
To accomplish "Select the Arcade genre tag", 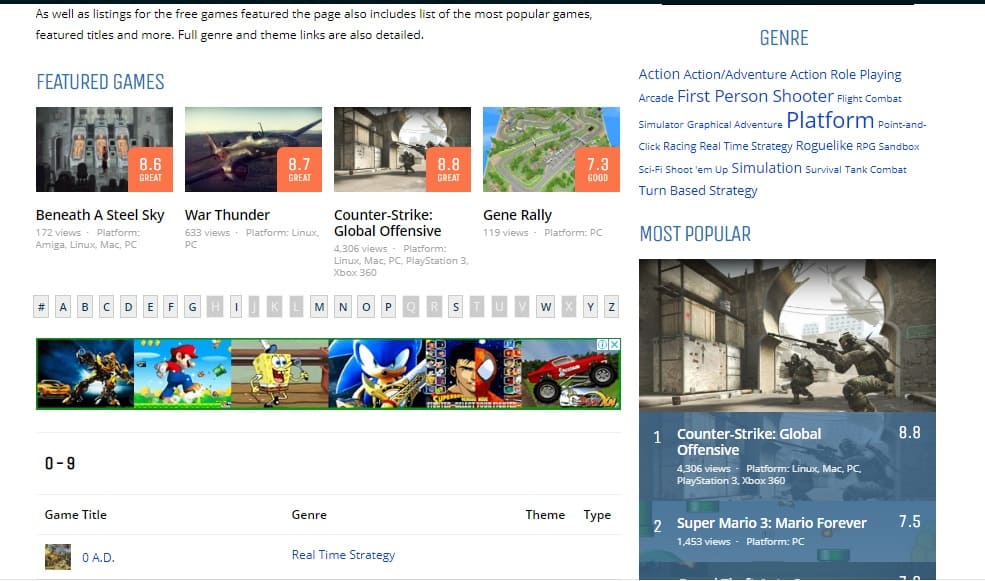I will [656, 98].
